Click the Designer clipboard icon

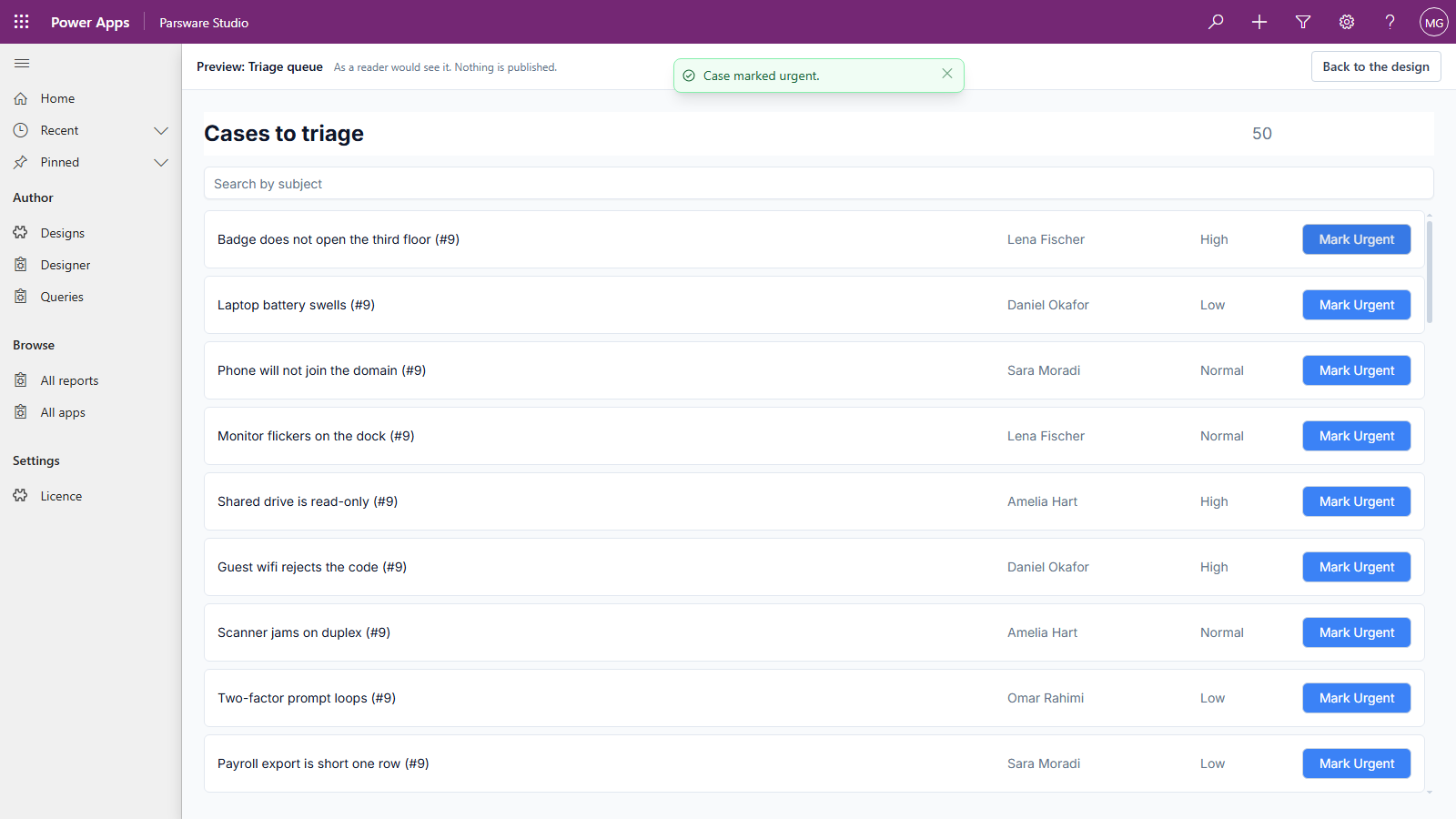pyautogui.click(x=21, y=265)
